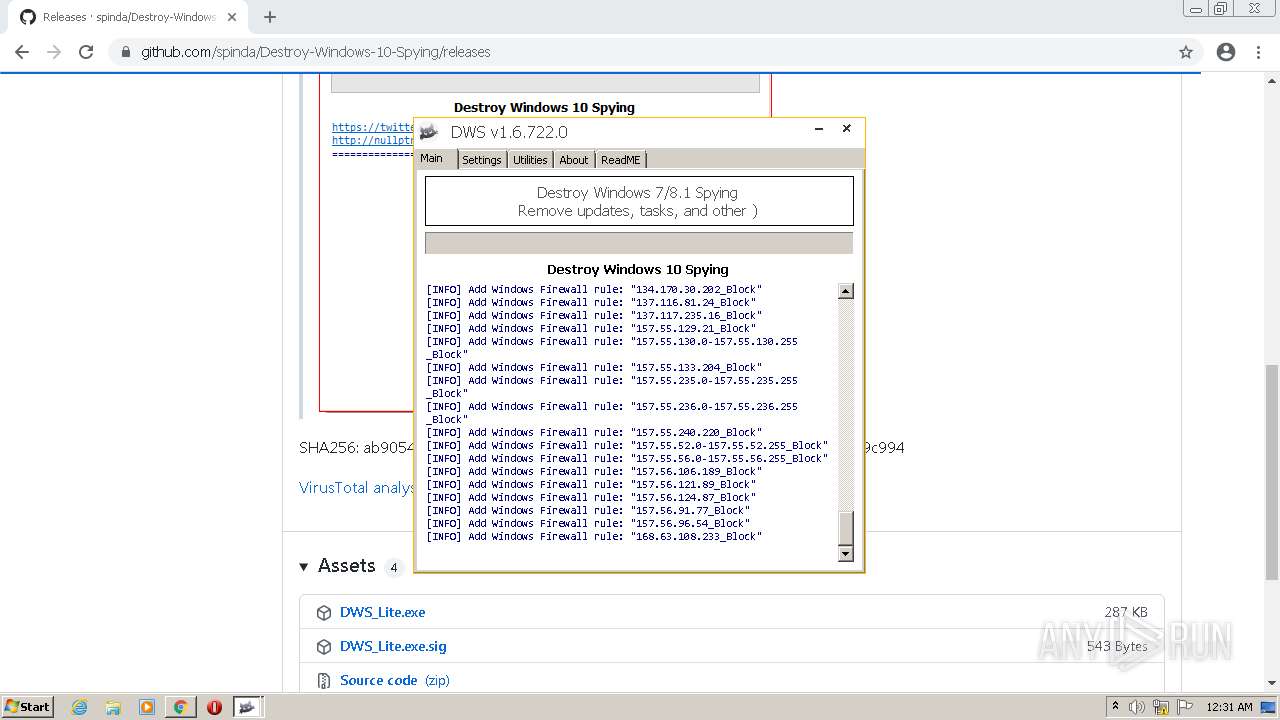Launch Internet Explorer from taskbar
This screenshot has width=1280, height=720.
tap(80, 707)
